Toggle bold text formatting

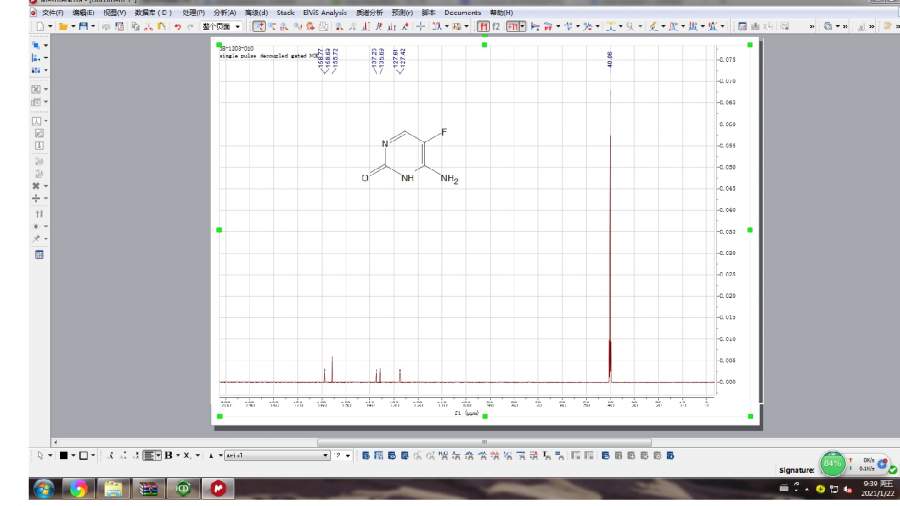170,456
